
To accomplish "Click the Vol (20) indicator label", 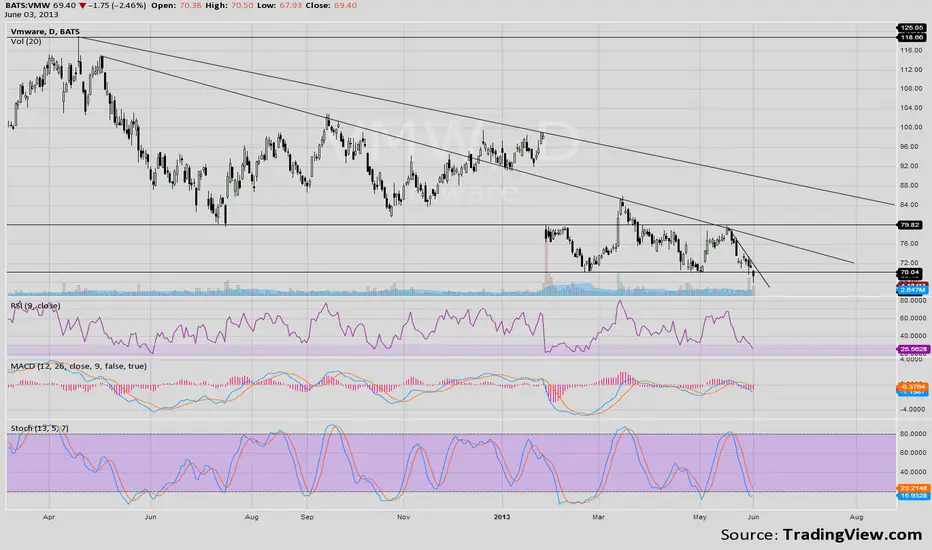I will (26, 42).
